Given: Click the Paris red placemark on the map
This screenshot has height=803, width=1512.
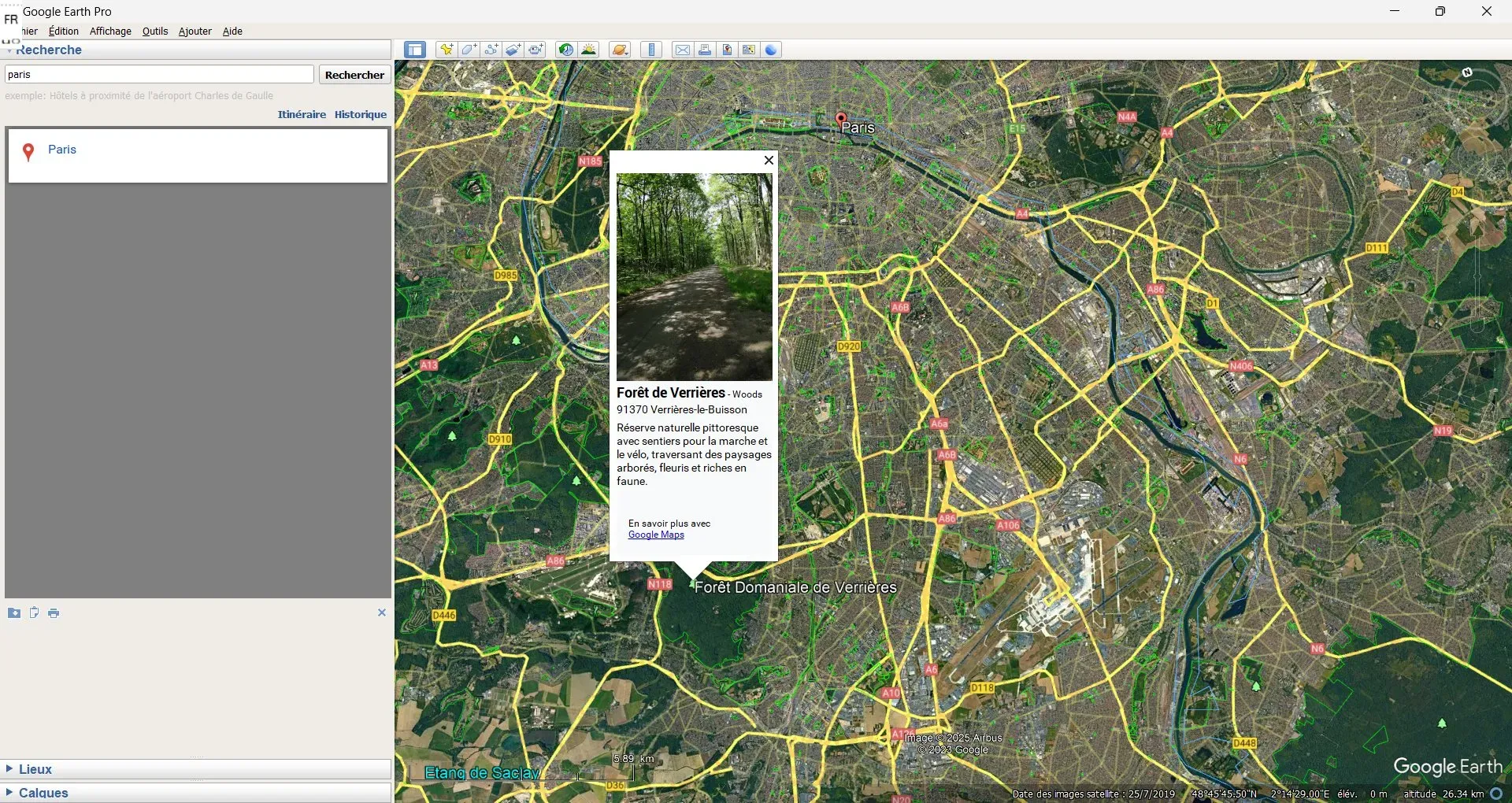Looking at the screenshot, I should tap(841, 120).
